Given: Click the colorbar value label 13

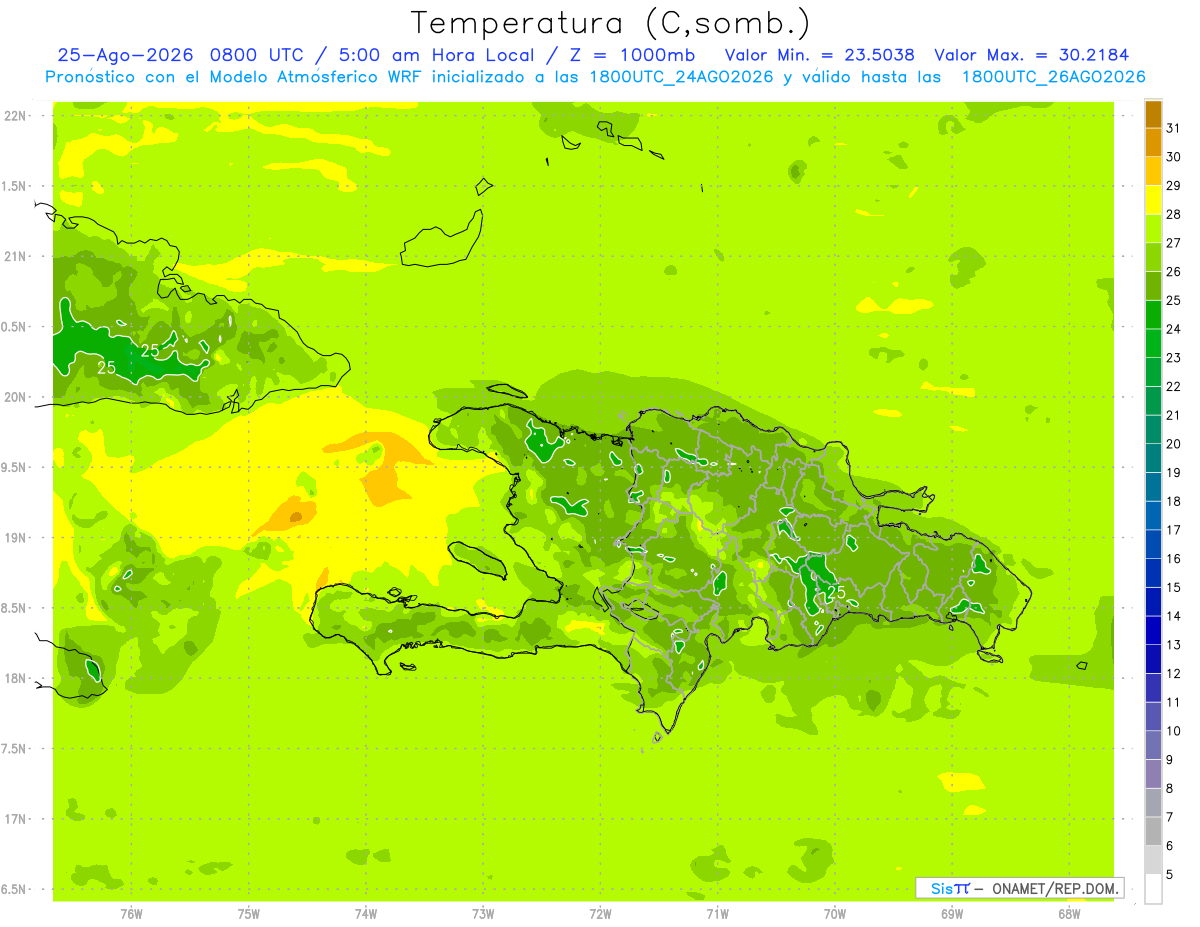Looking at the screenshot, I should 1174,645.
